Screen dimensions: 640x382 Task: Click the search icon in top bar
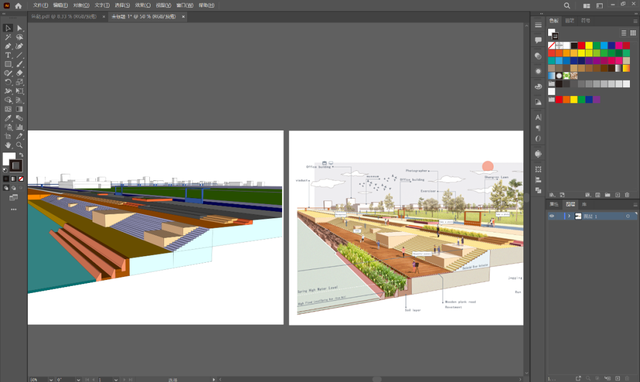567,5
